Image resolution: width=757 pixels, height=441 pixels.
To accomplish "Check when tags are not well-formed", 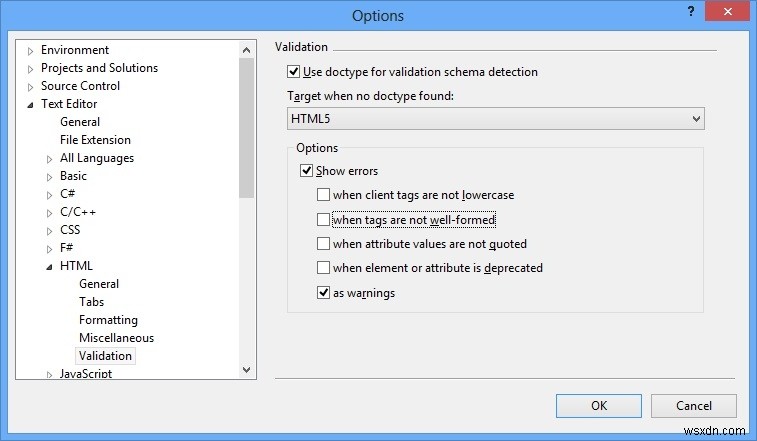I will pyautogui.click(x=323, y=220).
